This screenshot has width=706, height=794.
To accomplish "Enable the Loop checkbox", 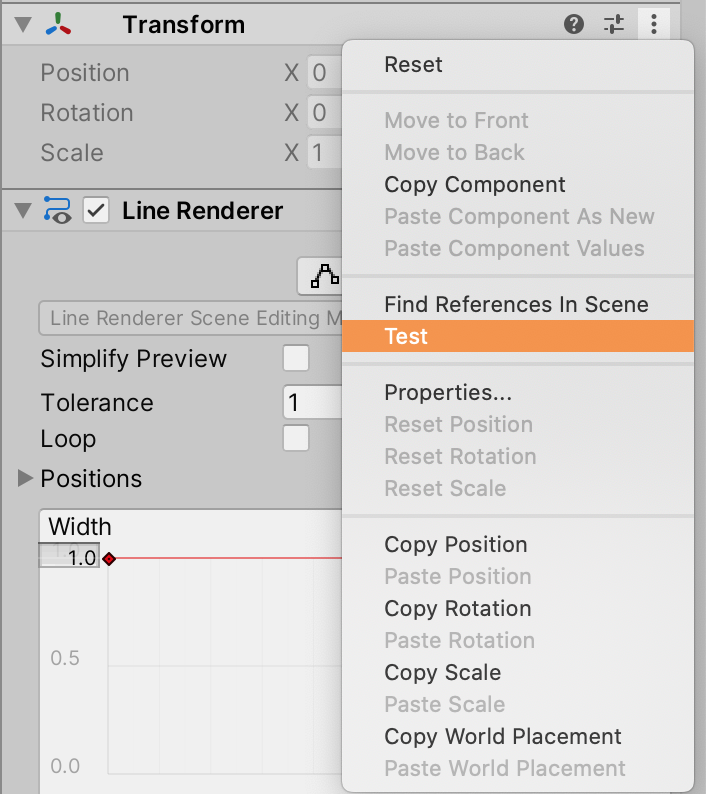I will (x=296, y=438).
